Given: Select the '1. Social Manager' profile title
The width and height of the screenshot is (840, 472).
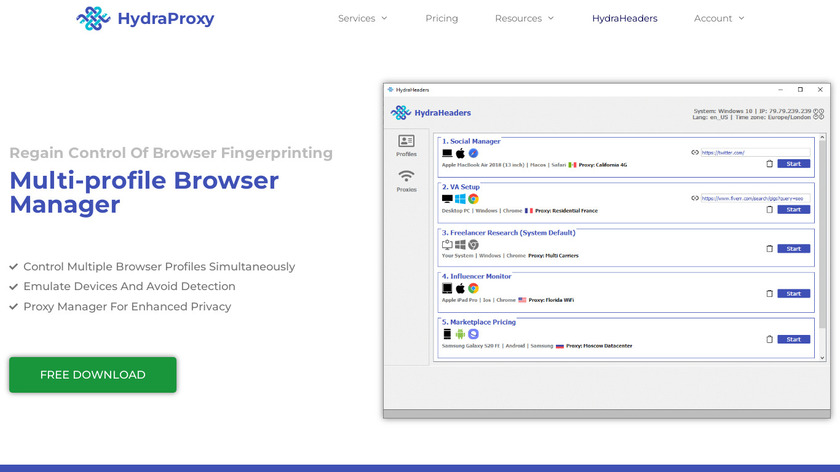Looking at the screenshot, I should (471, 141).
